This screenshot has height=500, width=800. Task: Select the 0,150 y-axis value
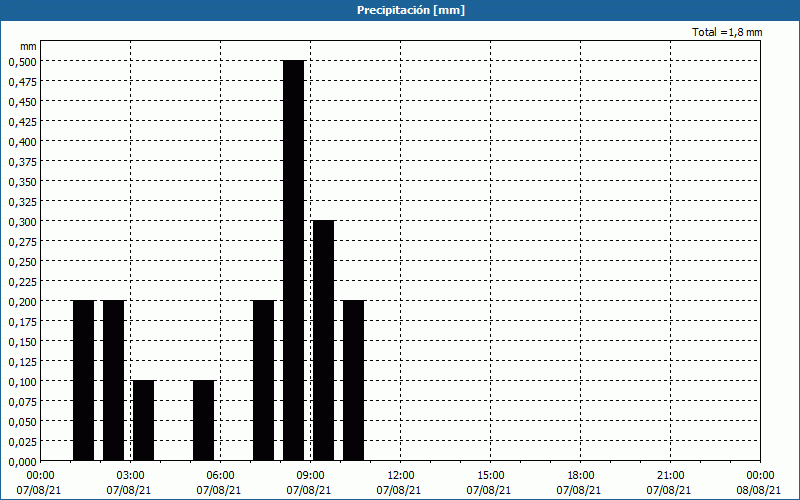[x=22, y=341]
